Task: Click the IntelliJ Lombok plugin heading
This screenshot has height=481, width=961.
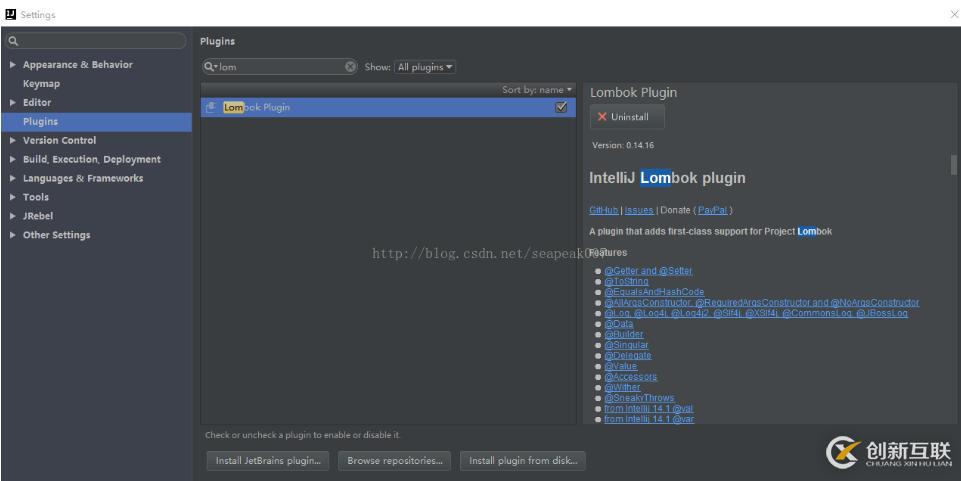Action: pyautogui.click(x=667, y=178)
